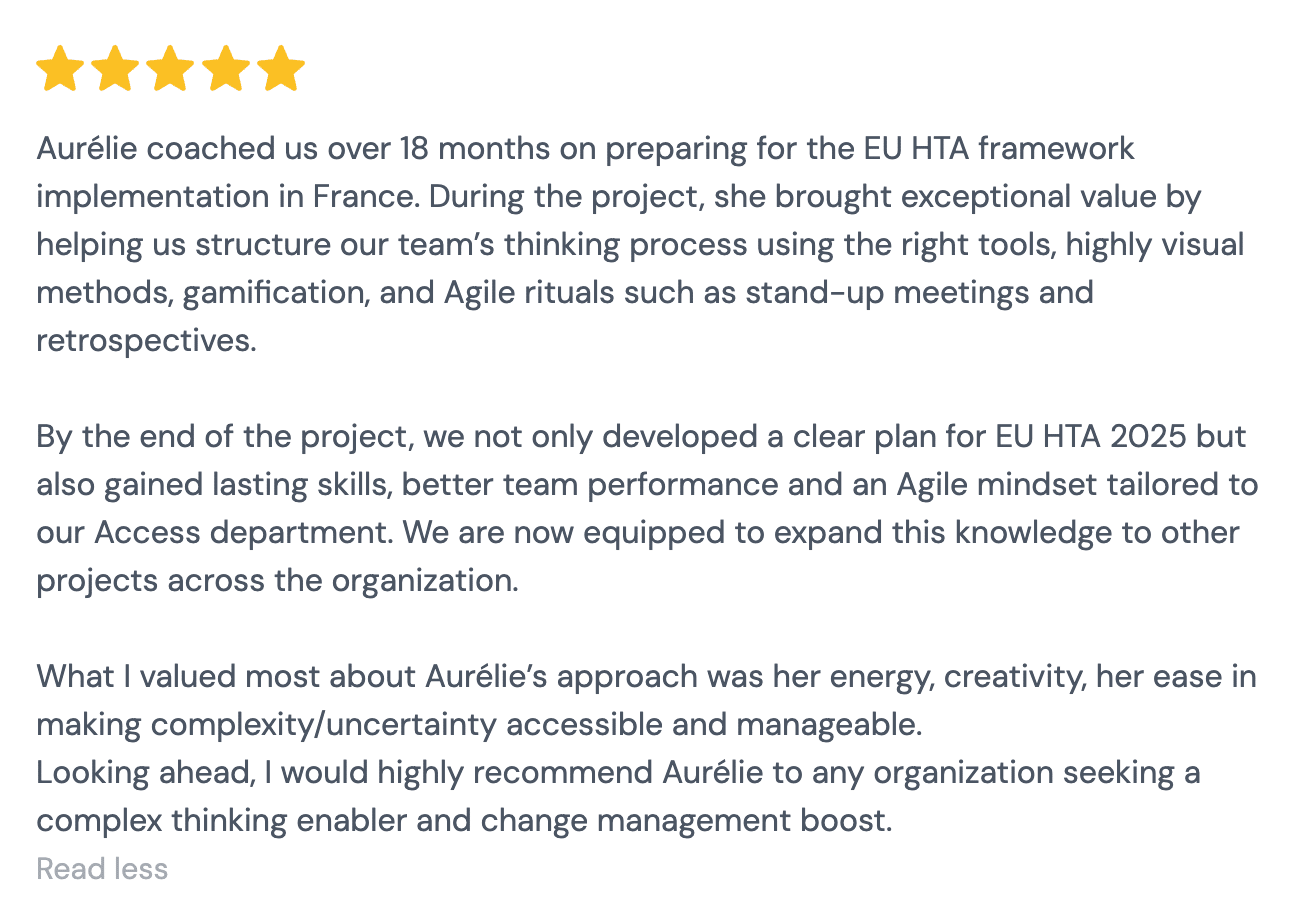Click the phrase 'change management boost.'
Screen dimensions: 1310x912
tap(686, 821)
